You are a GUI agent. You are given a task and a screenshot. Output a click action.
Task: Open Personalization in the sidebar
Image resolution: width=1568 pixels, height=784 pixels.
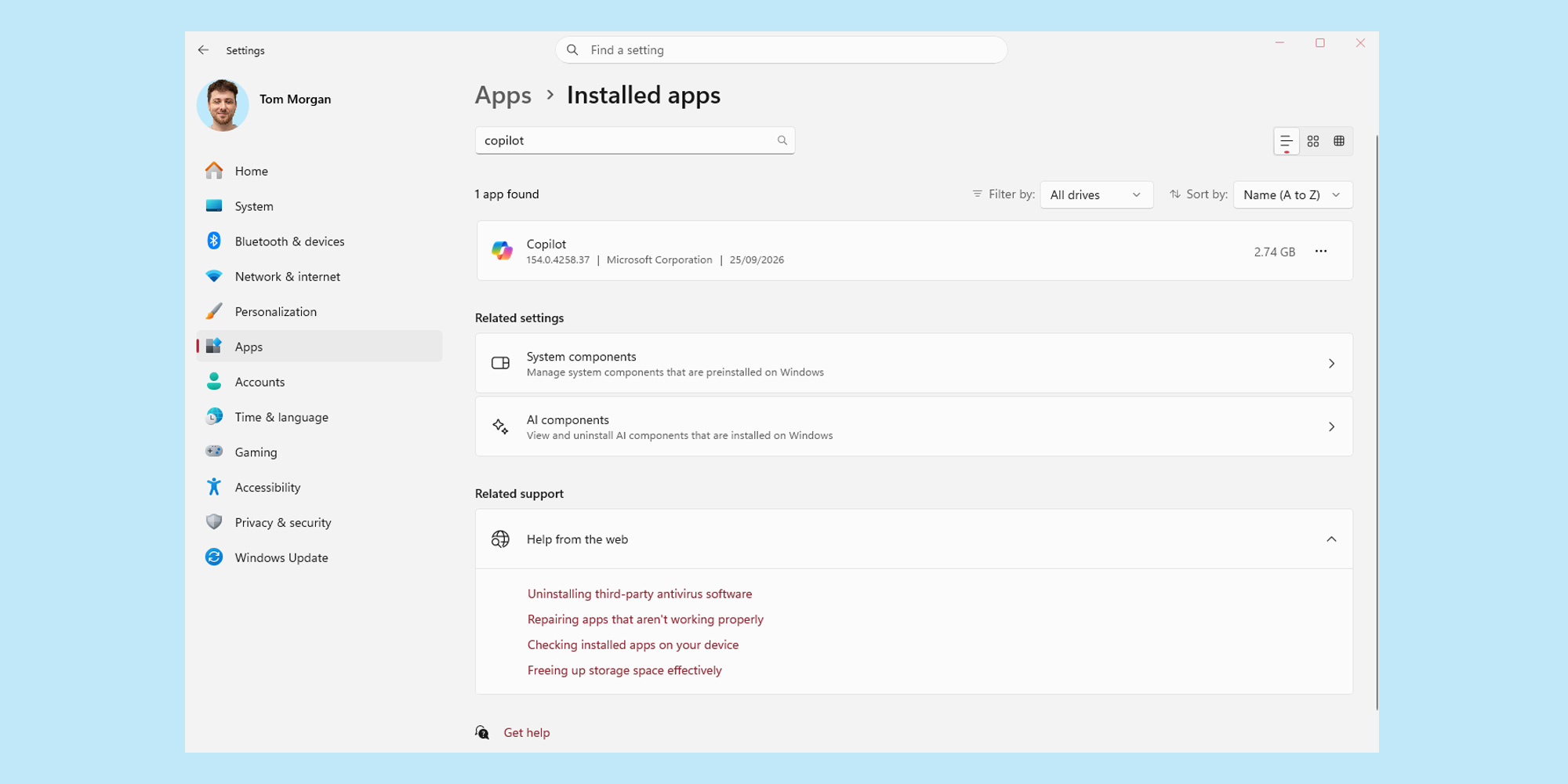(319, 311)
